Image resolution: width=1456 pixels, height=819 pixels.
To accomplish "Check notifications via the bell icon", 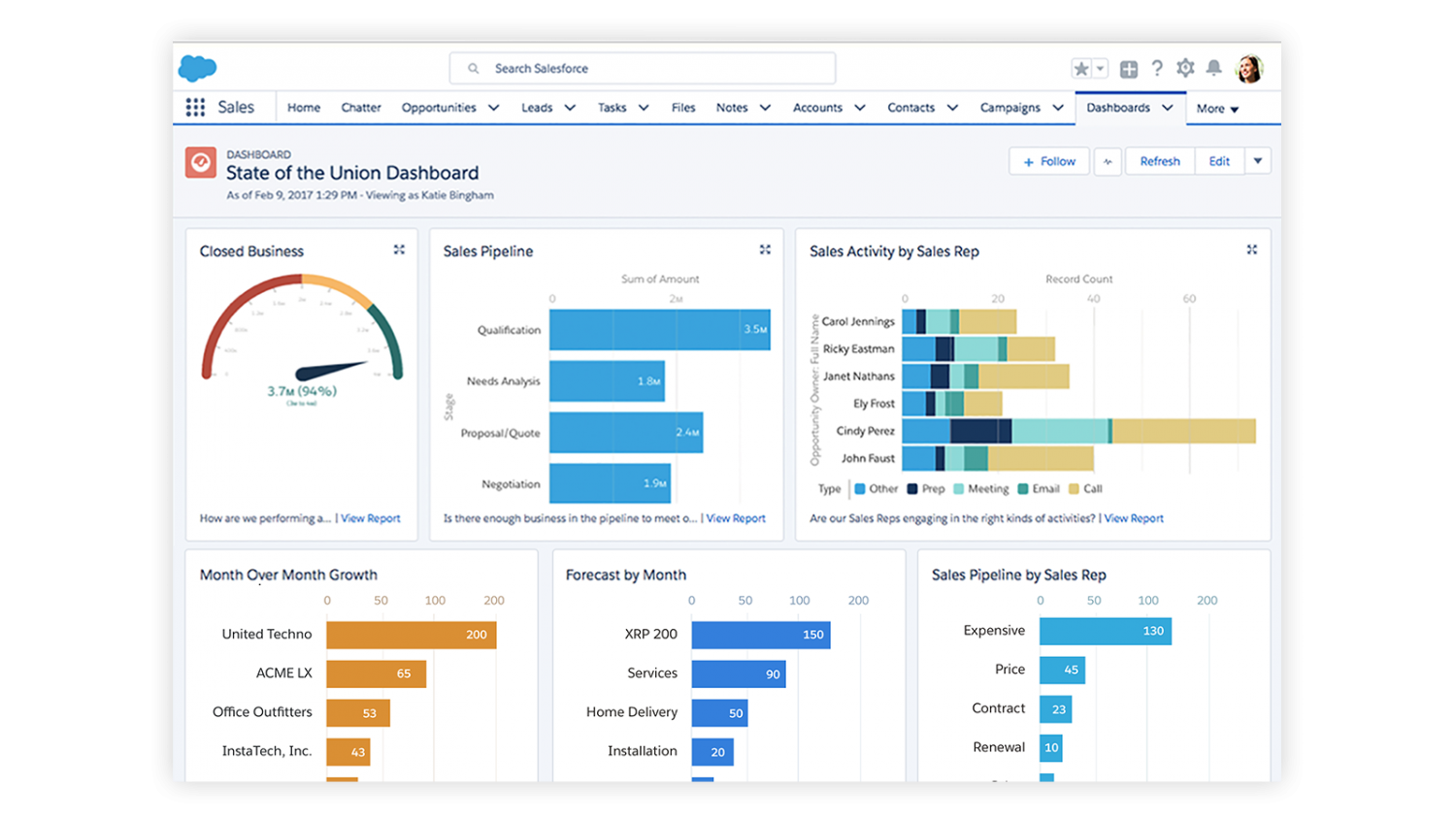I will click(1213, 68).
